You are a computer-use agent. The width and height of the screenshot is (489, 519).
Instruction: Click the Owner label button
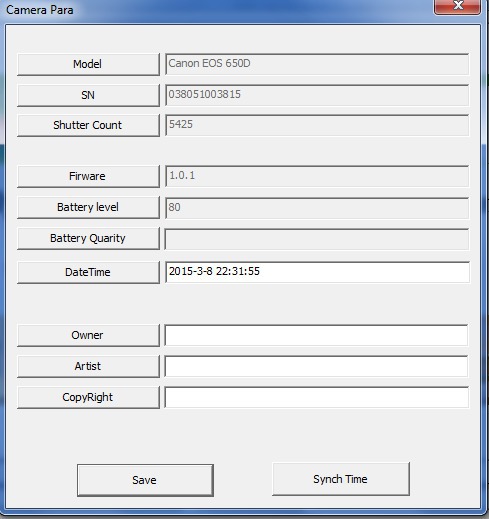(88, 335)
